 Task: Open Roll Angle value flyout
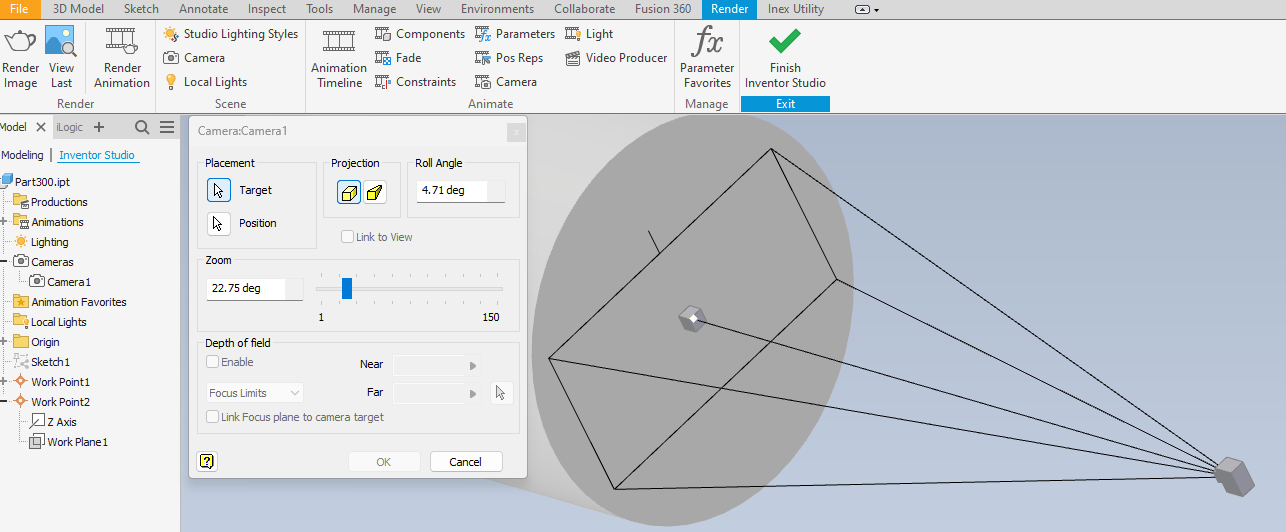click(497, 190)
